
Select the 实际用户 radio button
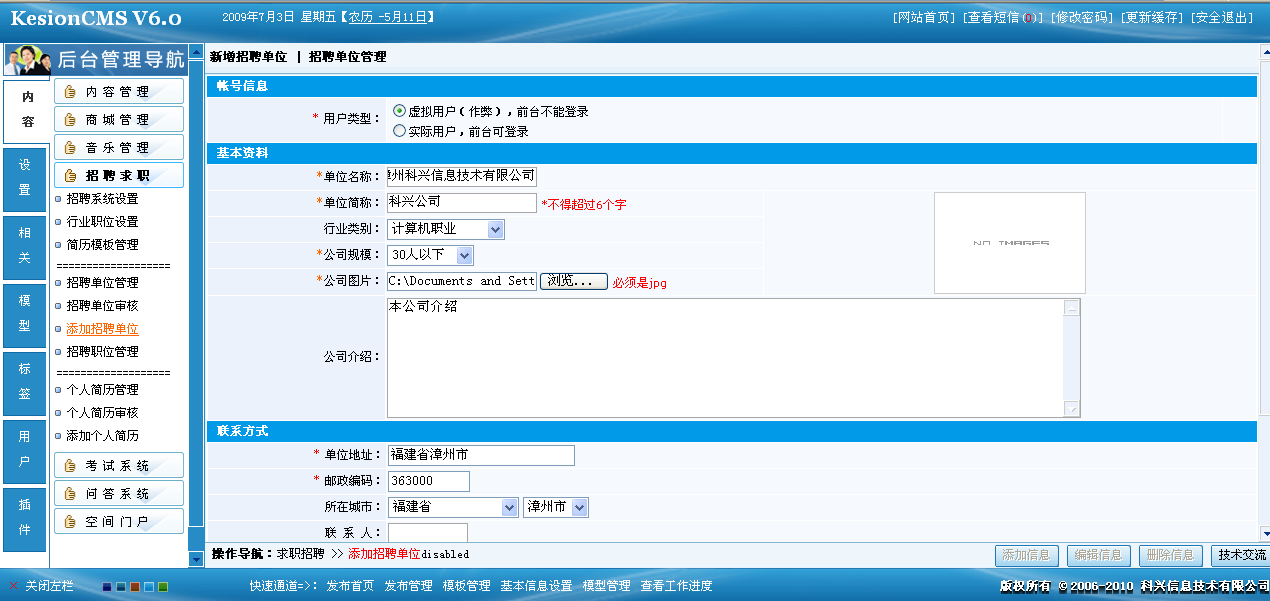(400, 130)
